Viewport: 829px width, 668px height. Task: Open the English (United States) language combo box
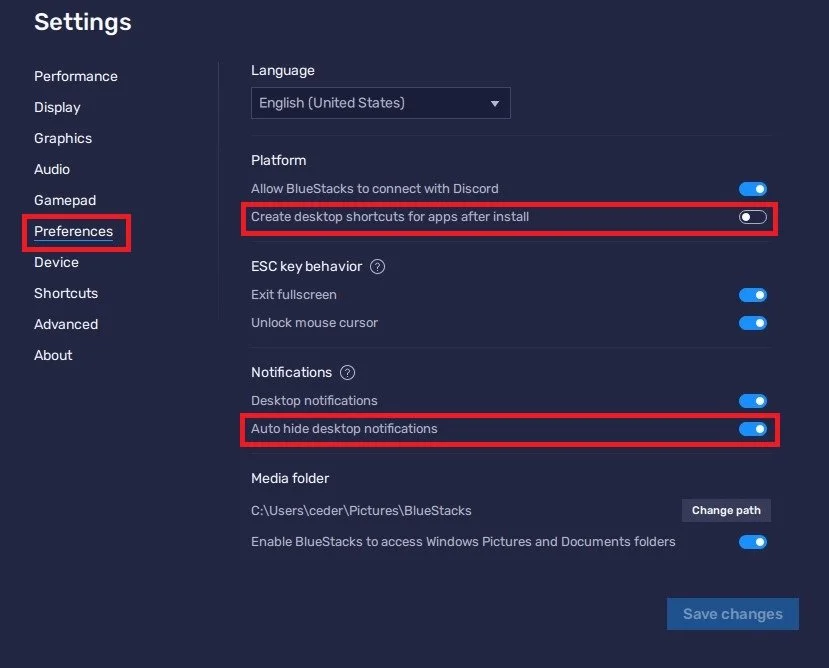tap(381, 103)
